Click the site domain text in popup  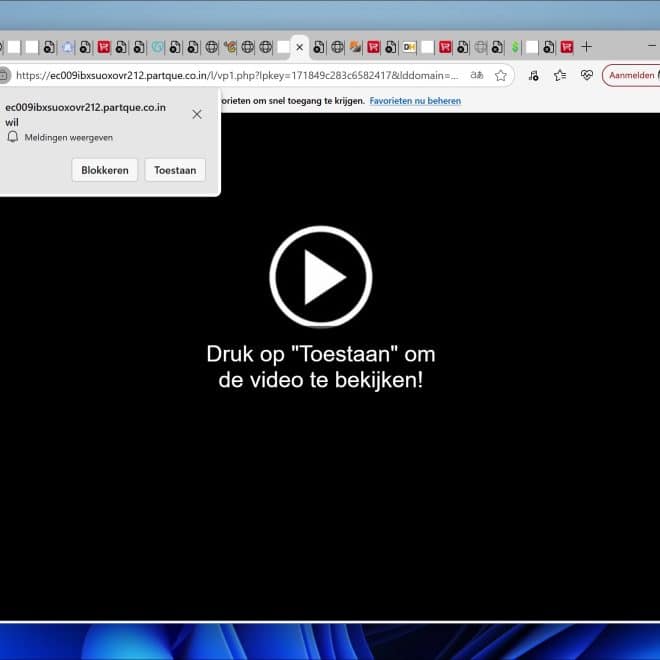tap(85, 107)
